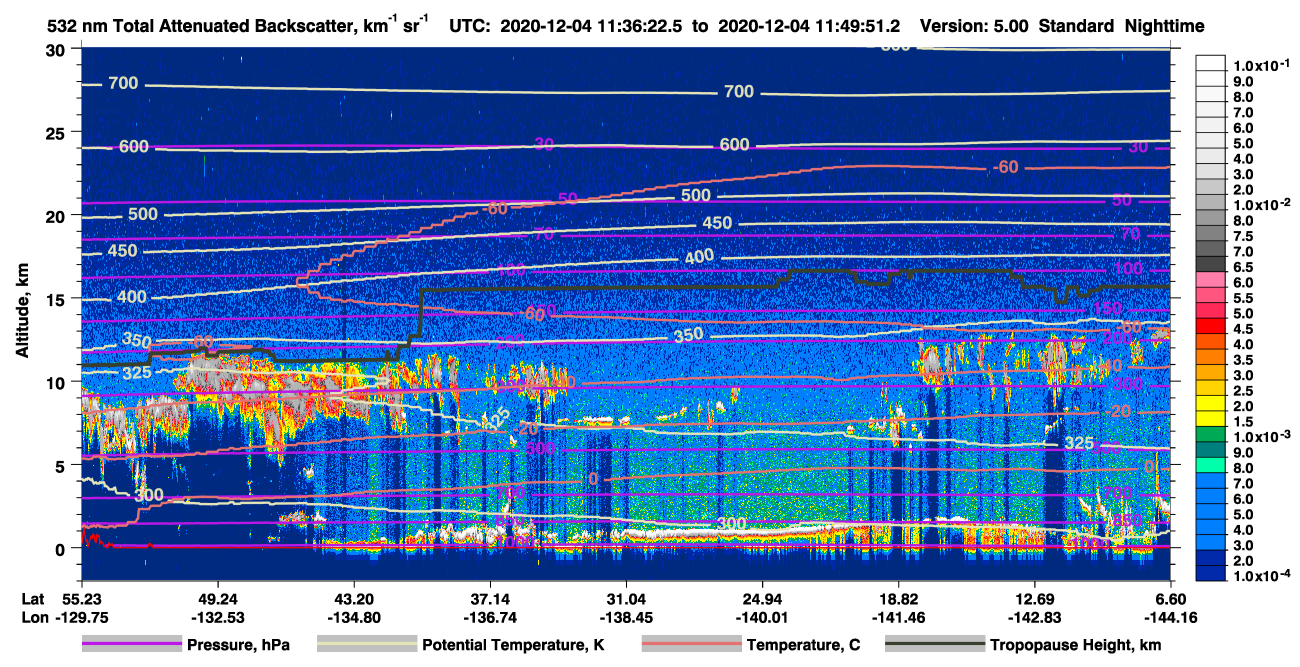1300x667 pixels.
Task: Click the orange colorbar swatch beside 3.5
Action: [1210, 358]
